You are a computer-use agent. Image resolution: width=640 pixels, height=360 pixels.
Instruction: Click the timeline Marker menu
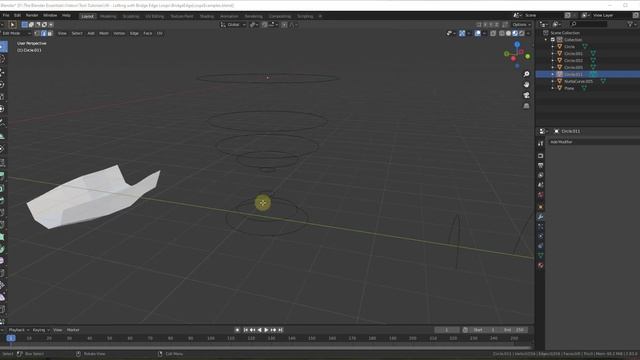point(73,330)
